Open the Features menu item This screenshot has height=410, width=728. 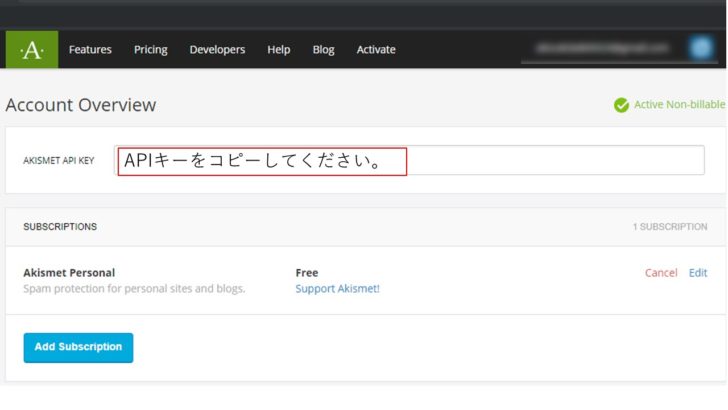coord(90,50)
